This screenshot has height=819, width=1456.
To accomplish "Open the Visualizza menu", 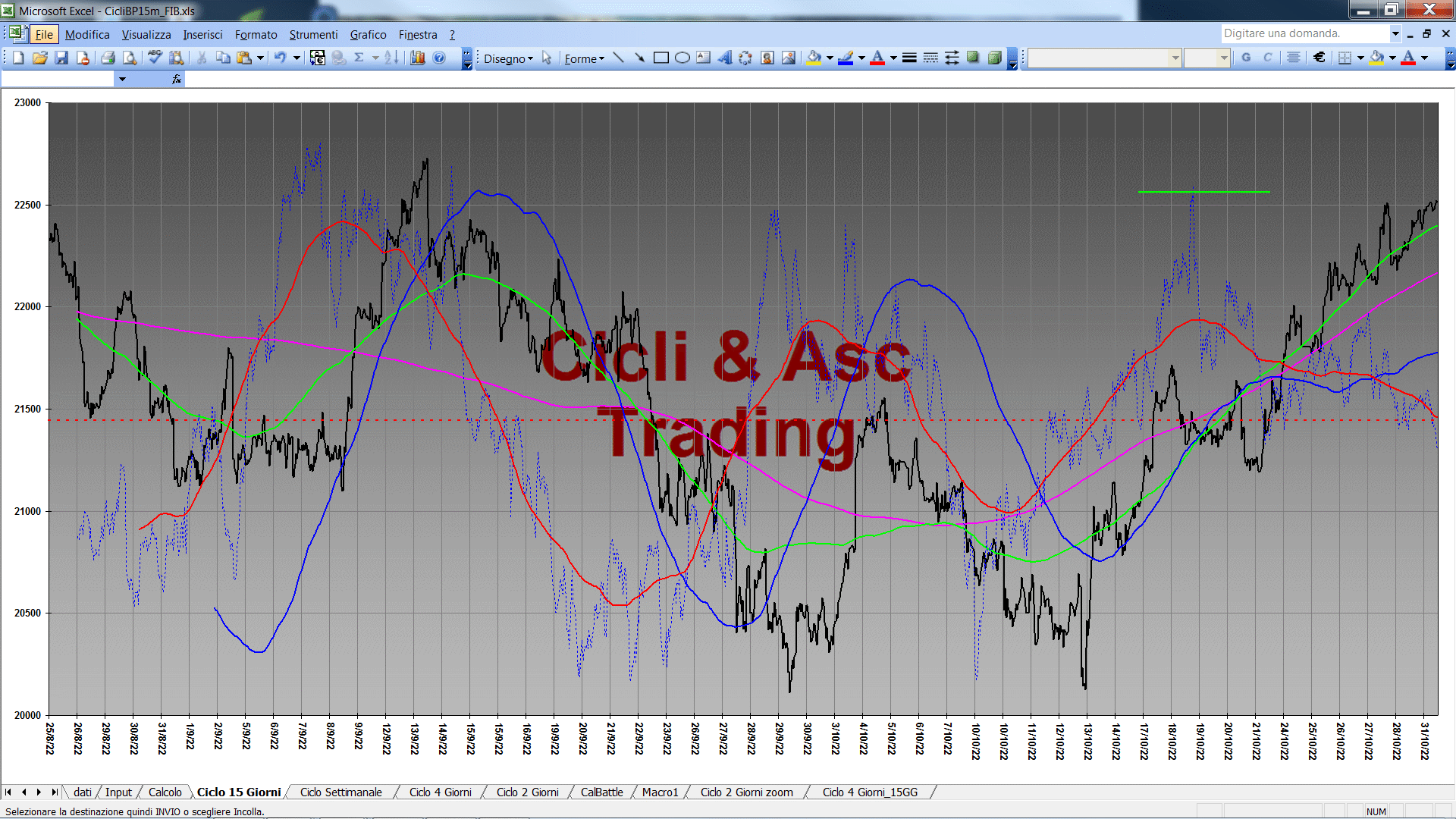I will tap(146, 34).
